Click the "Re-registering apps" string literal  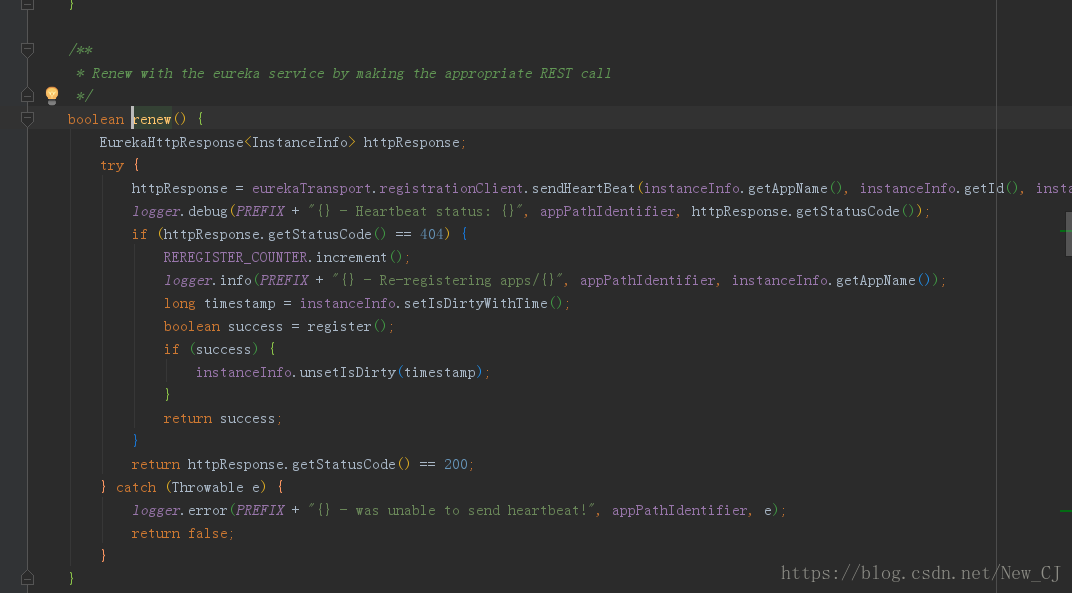(450, 280)
